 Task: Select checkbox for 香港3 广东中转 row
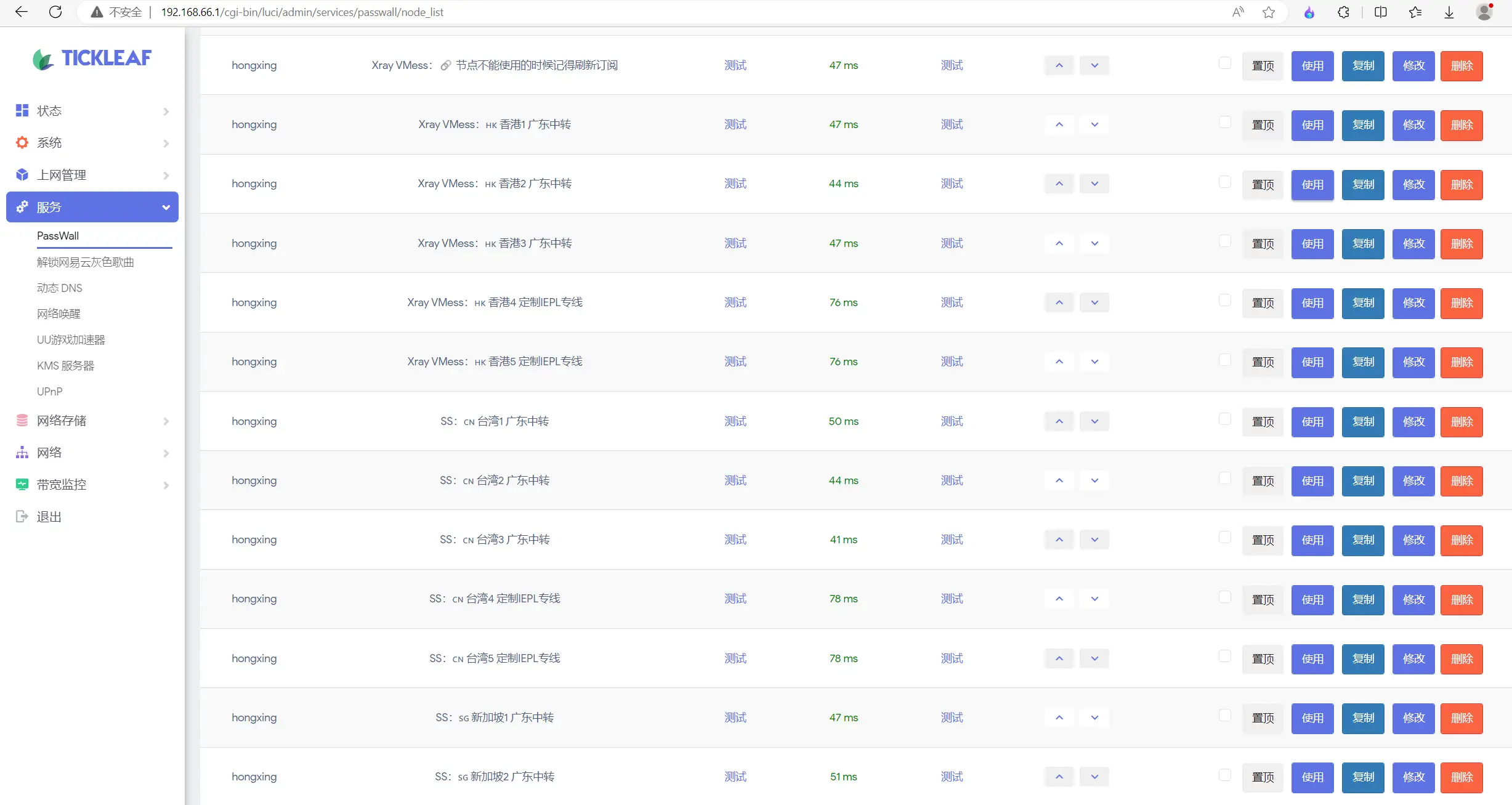pos(1225,241)
